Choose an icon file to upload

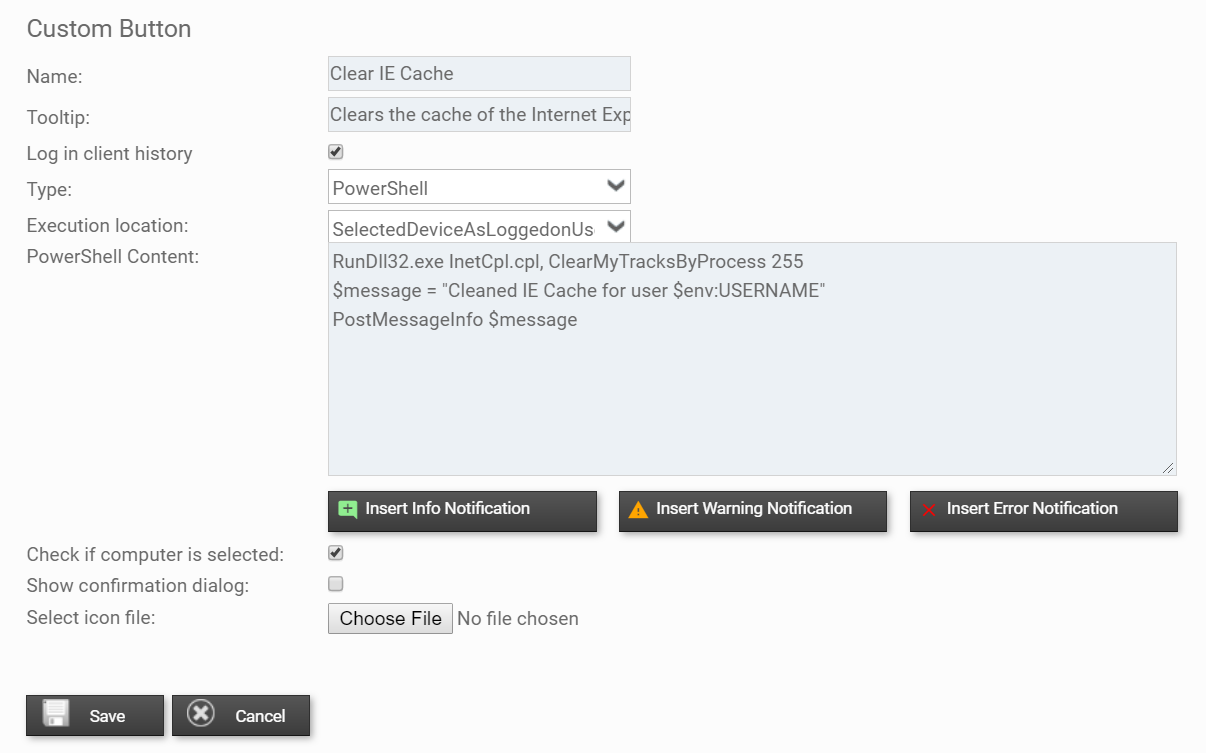pyautogui.click(x=390, y=618)
